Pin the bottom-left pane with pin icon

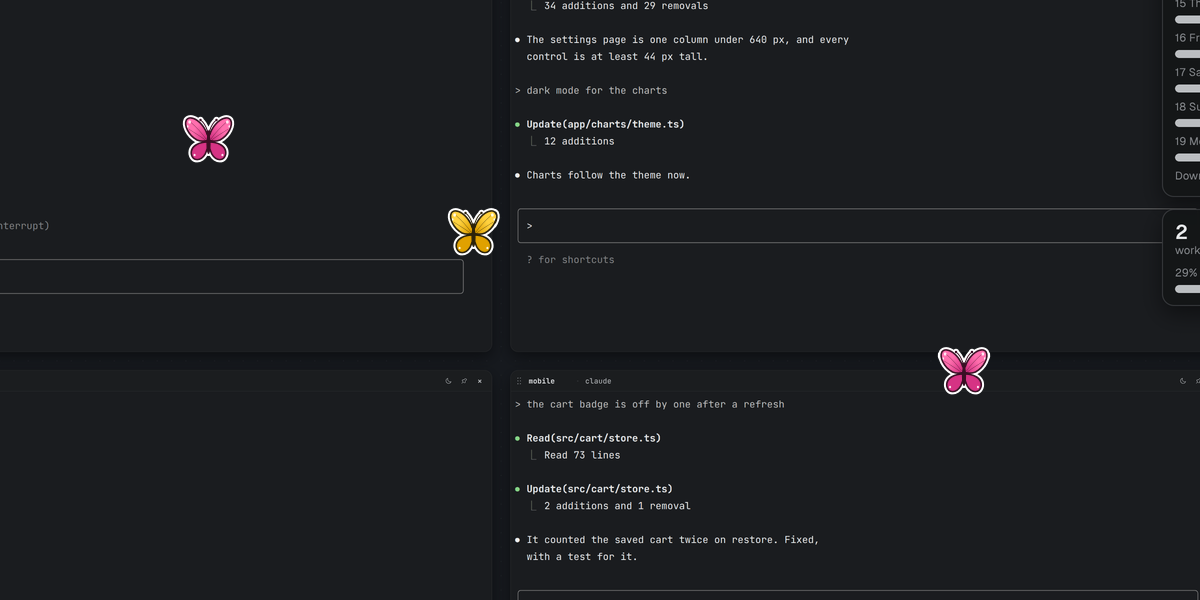coord(464,381)
